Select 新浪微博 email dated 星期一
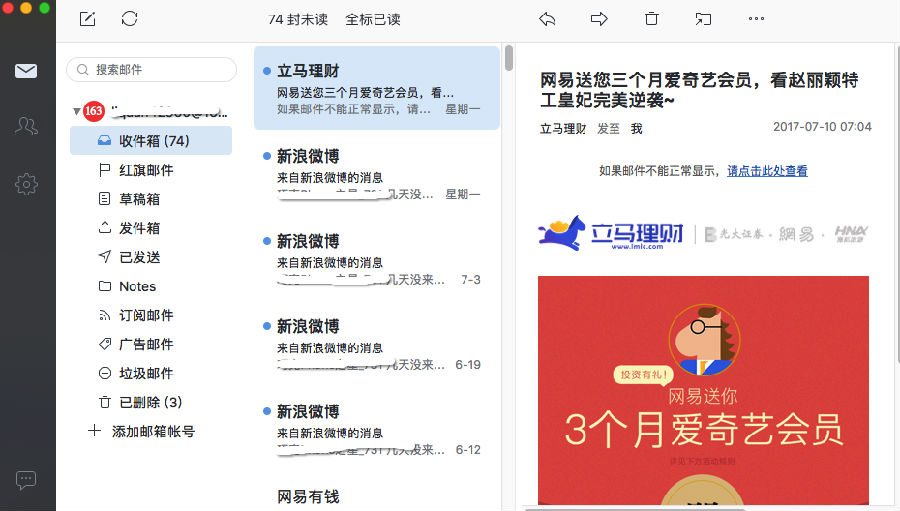Image resolution: width=900 pixels, height=511 pixels. tap(377, 173)
